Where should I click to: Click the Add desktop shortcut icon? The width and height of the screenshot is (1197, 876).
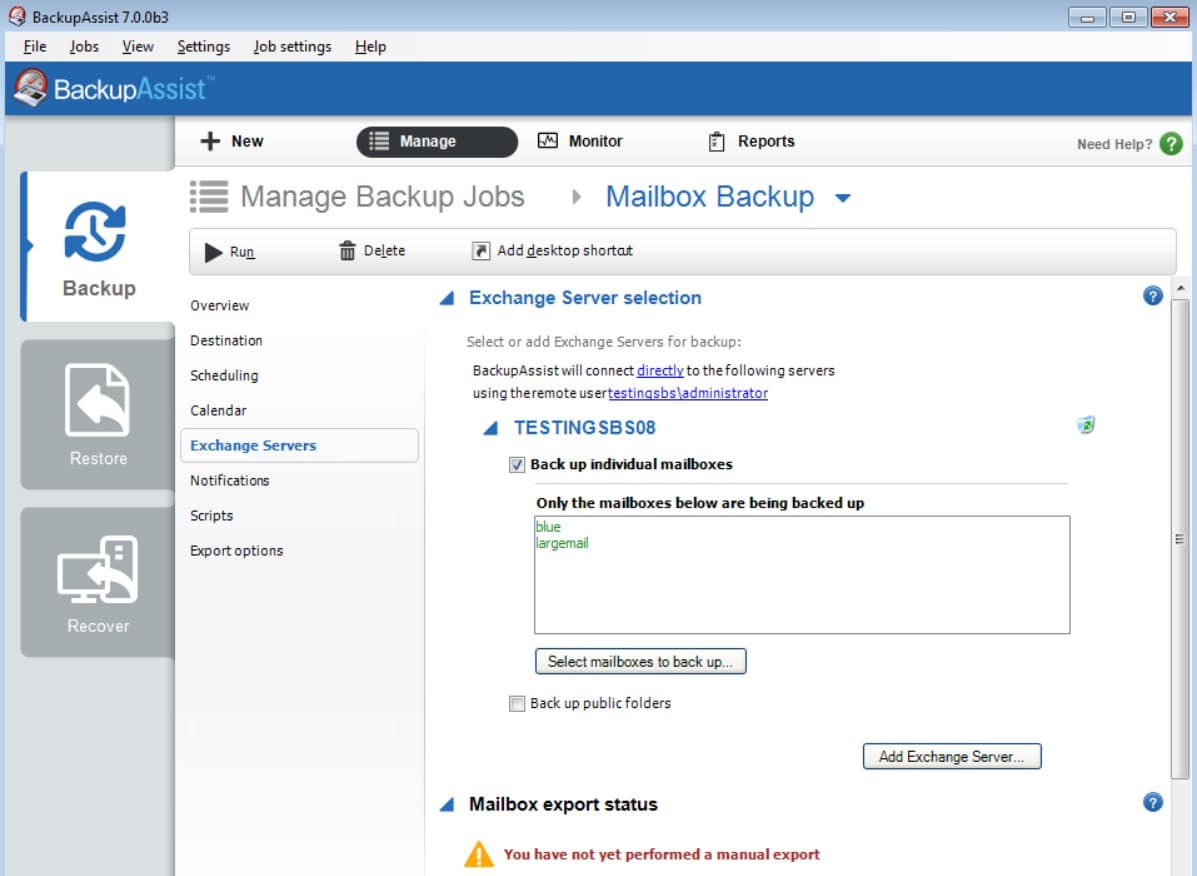click(x=481, y=250)
